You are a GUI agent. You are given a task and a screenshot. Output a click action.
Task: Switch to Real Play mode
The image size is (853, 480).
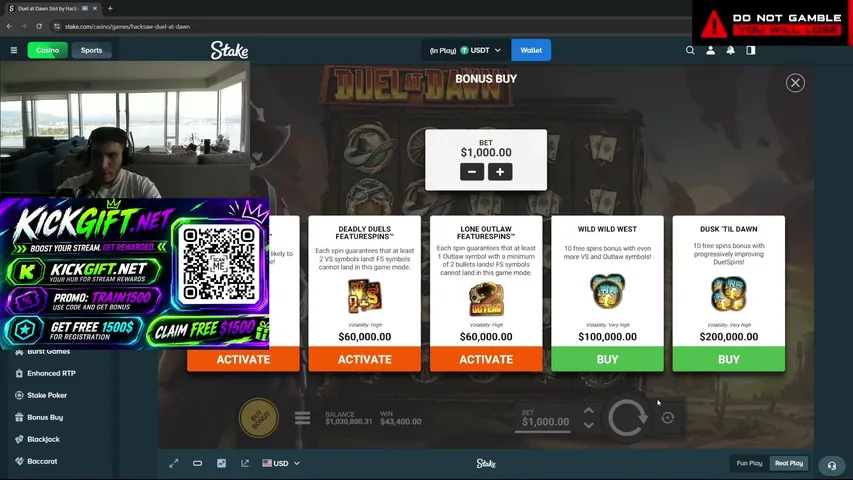[x=789, y=463]
